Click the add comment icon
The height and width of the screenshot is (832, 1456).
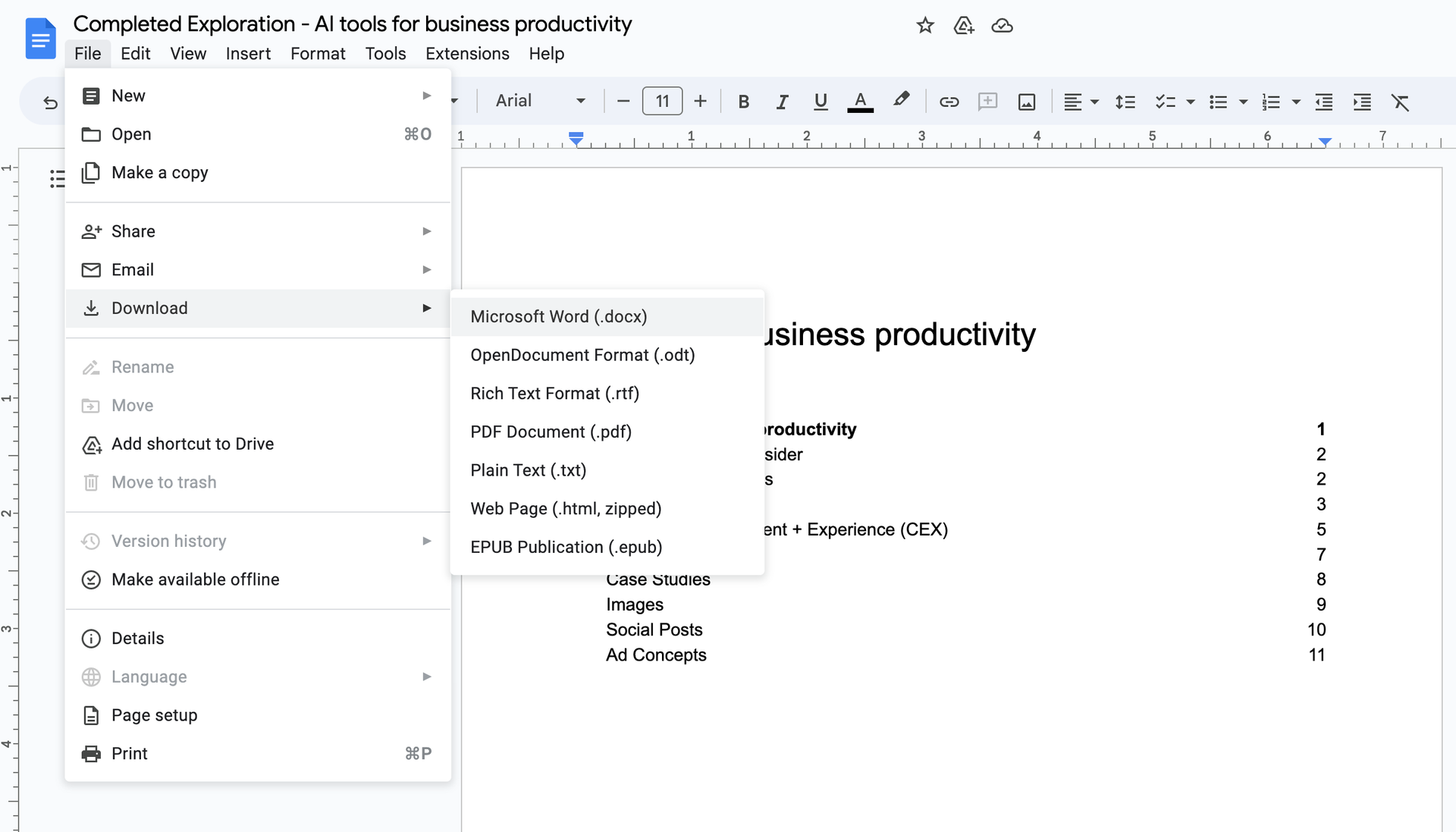pyautogui.click(x=987, y=101)
